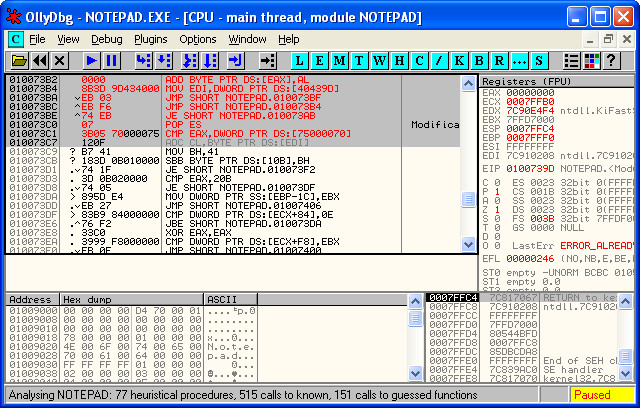
Task: Open Handles window via H button
Action: [x=399, y=61]
